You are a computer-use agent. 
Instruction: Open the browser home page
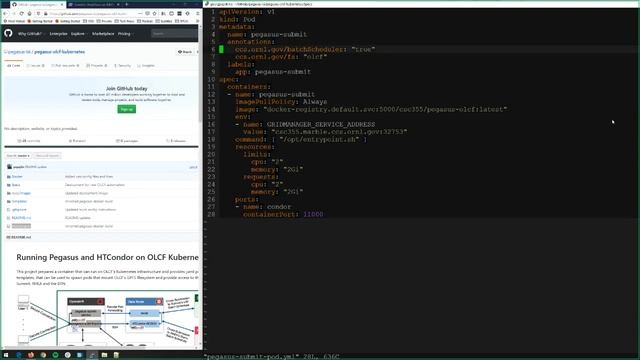(29, 13)
